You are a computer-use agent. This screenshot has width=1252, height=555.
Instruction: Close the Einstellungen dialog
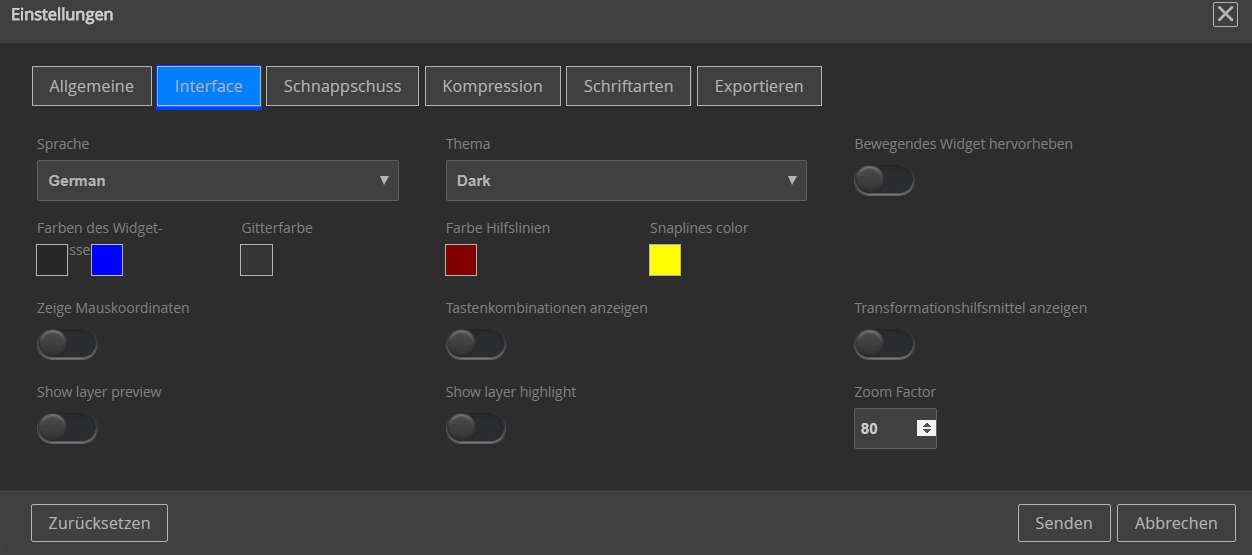1224,14
